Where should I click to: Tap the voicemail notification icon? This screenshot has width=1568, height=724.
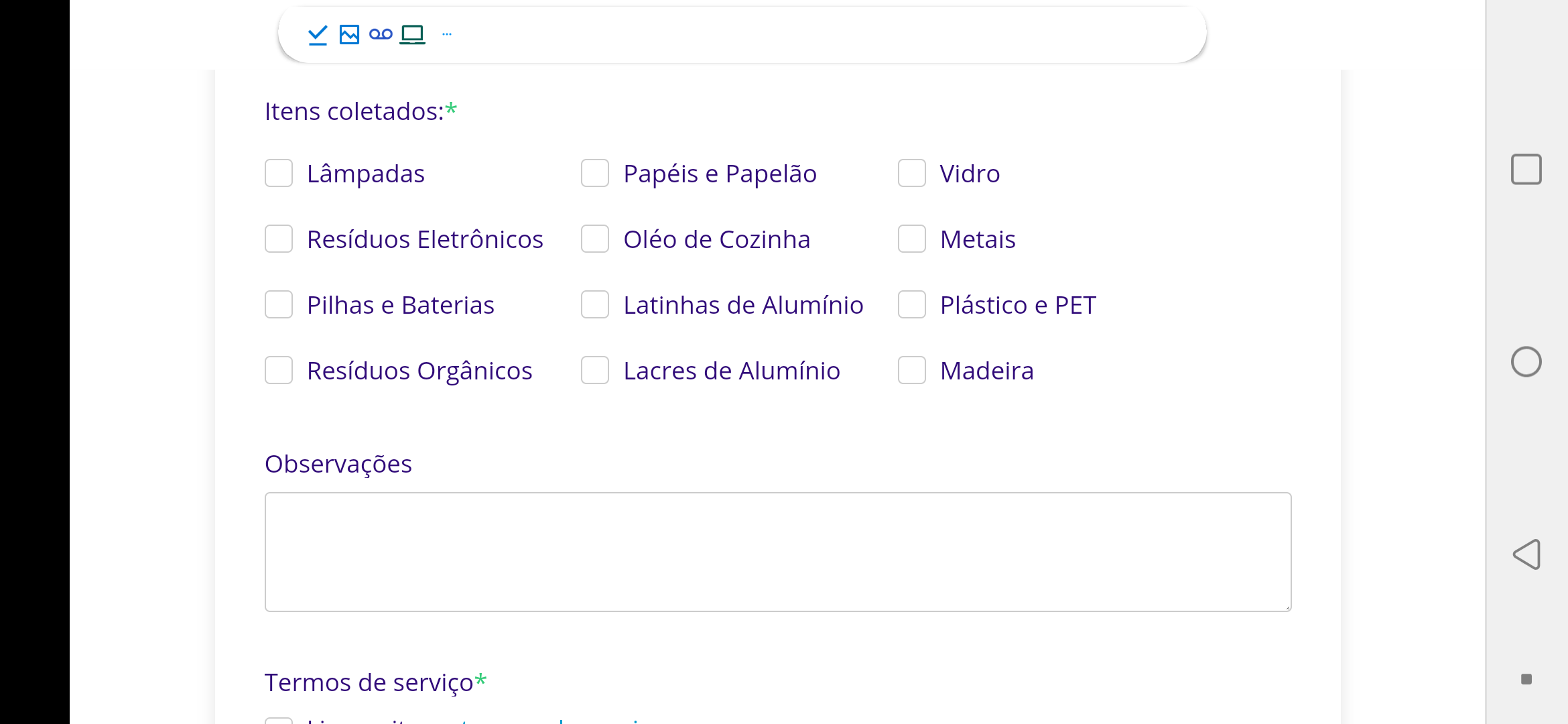click(381, 34)
